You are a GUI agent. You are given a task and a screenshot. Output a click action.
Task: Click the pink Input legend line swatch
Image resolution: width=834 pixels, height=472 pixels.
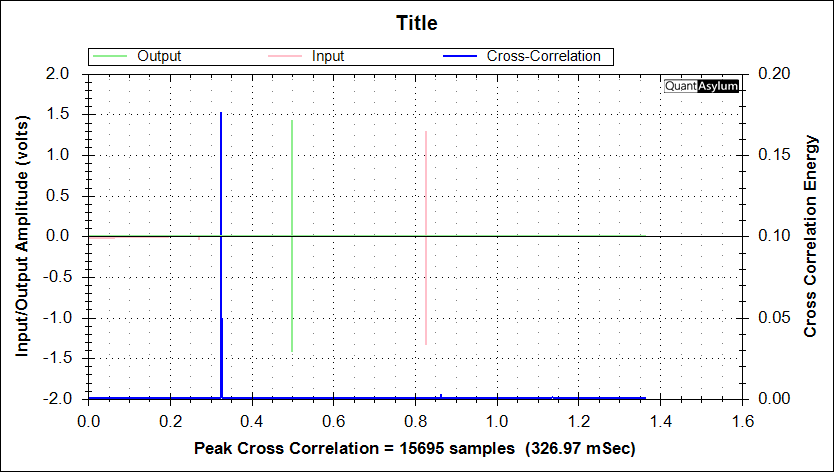285,56
